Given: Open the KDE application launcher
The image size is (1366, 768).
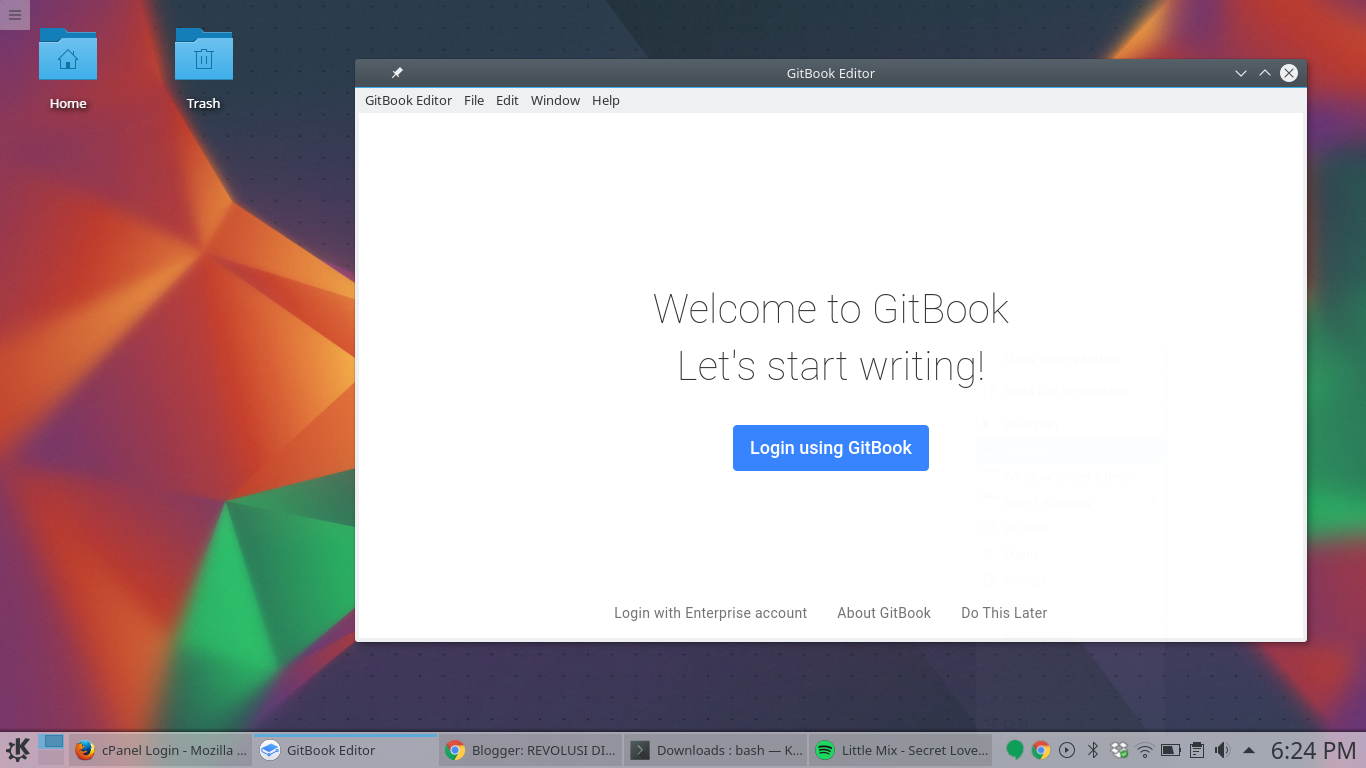Looking at the screenshot, I should point(18,750).
